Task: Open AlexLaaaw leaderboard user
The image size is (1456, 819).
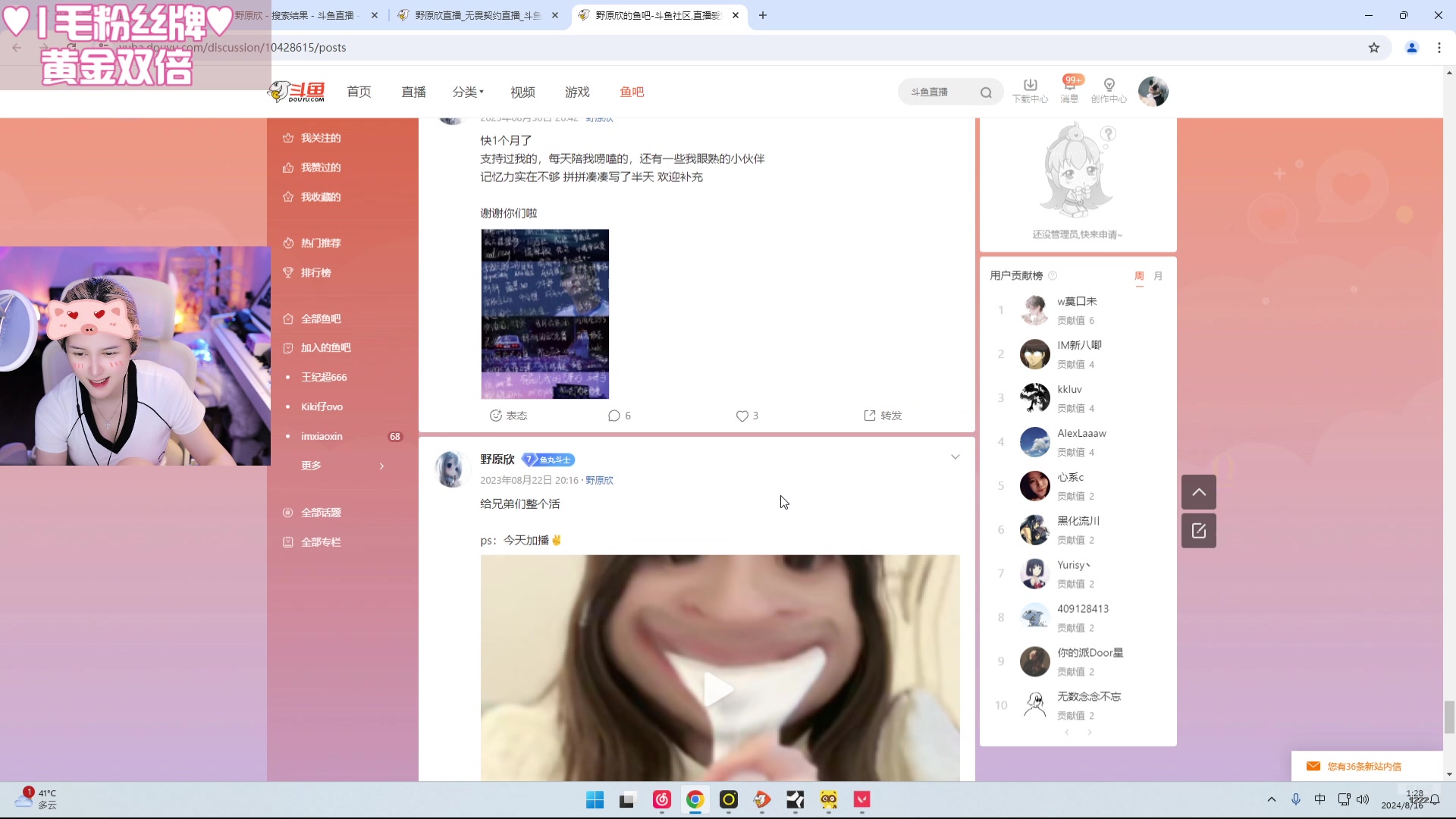Action: (1081, 434)
